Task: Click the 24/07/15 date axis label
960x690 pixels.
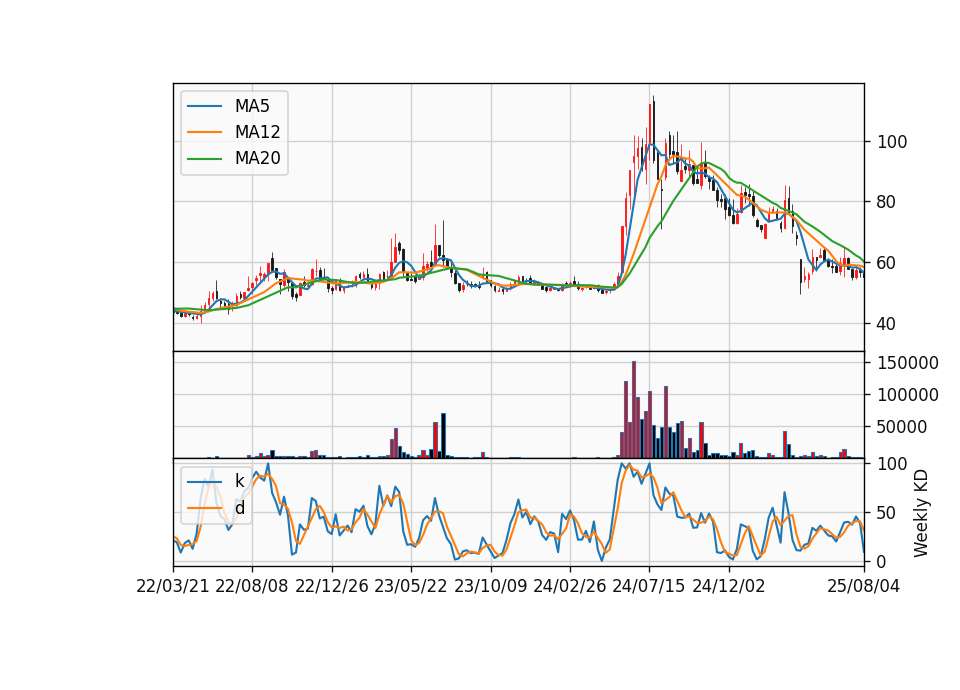Action: pos(649,586)
